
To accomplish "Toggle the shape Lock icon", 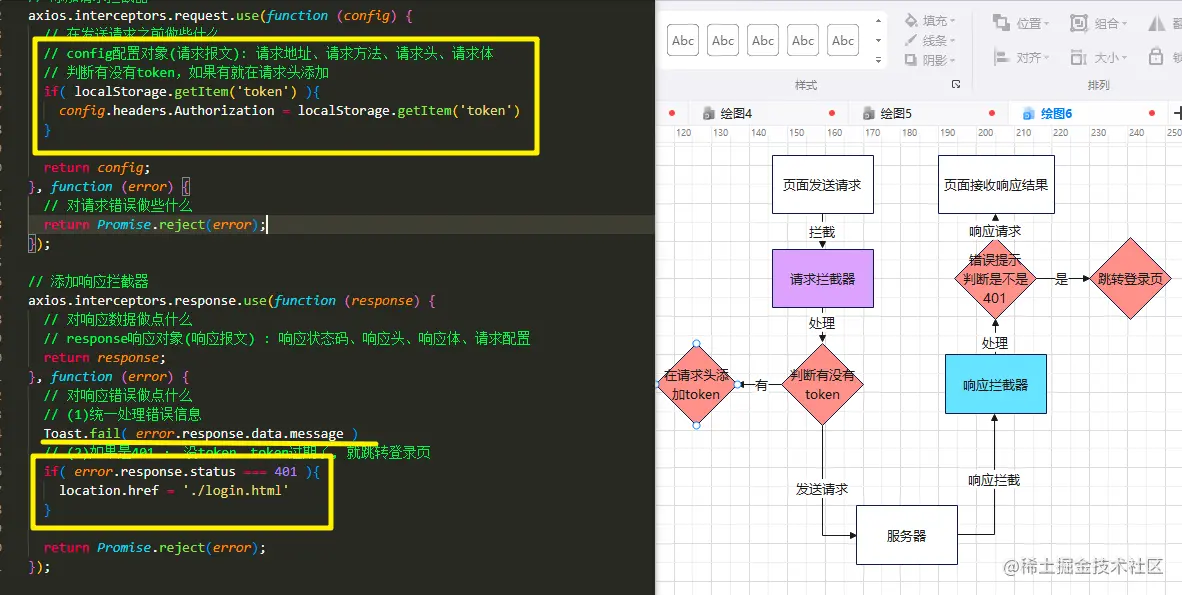I will [x=1156, y=57].
